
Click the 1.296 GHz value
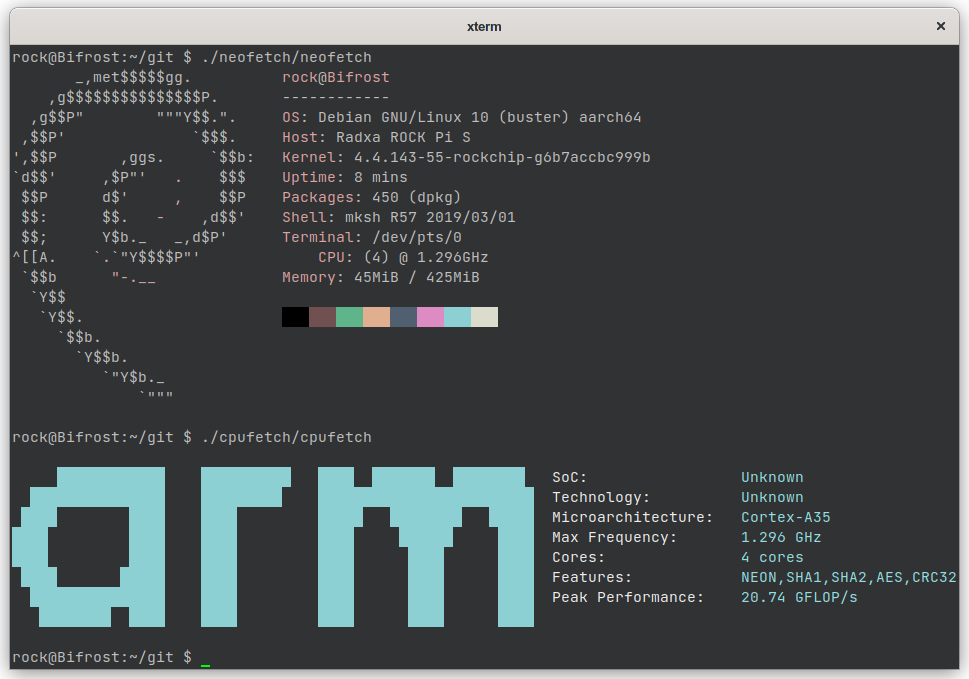click(781, 538)
